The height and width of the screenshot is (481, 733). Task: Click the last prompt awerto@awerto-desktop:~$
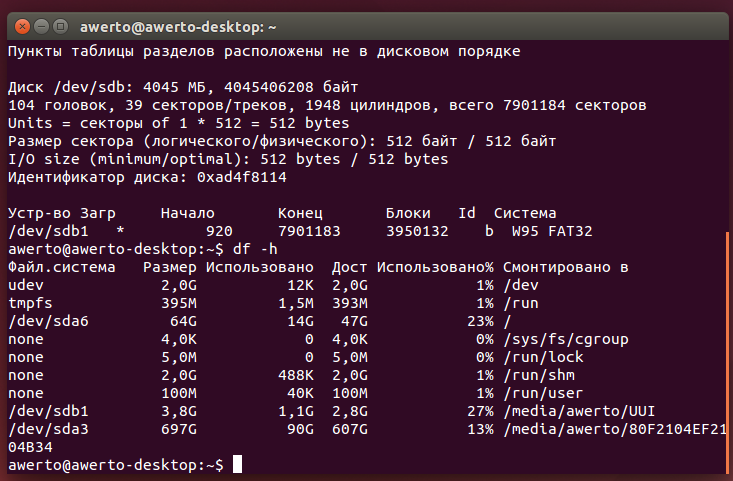point(116,465)
